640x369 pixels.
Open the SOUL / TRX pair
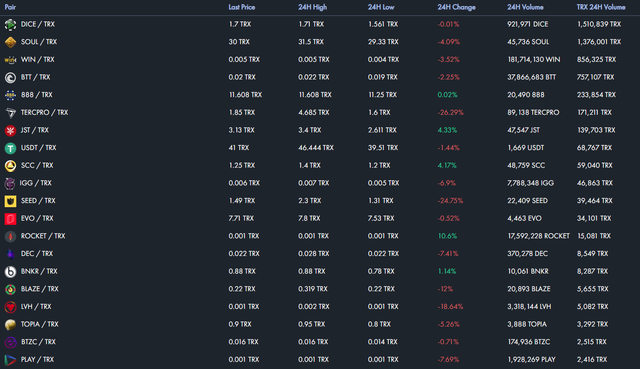pyautogui.click(x=39, y=42)
